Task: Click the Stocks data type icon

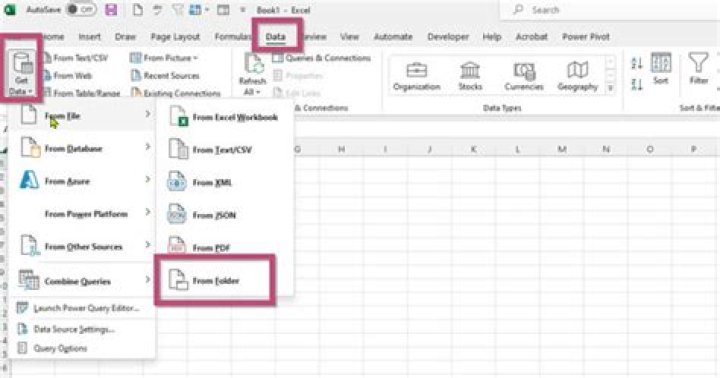Action: 470,76
